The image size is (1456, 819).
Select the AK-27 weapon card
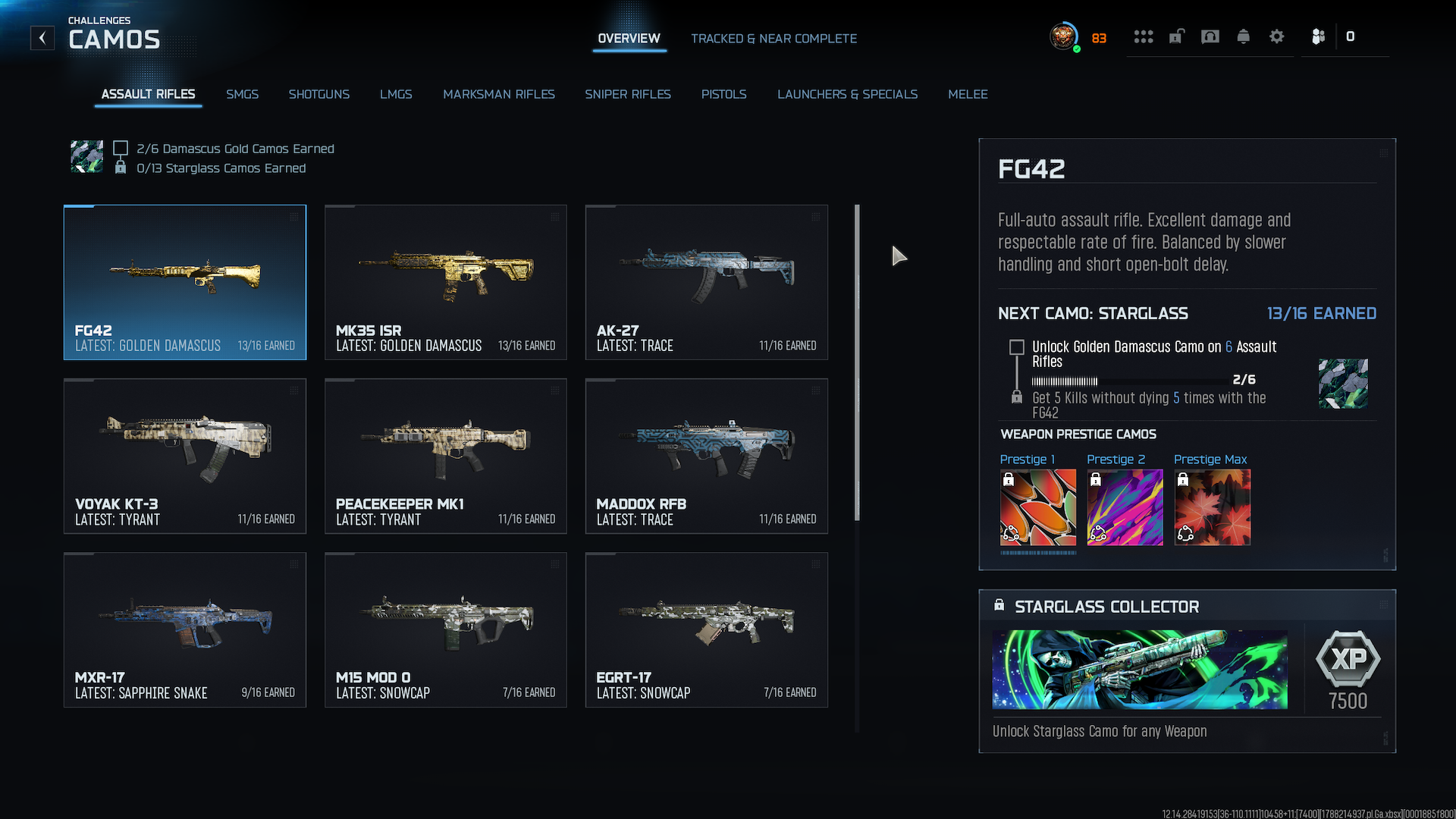point(707,282)
